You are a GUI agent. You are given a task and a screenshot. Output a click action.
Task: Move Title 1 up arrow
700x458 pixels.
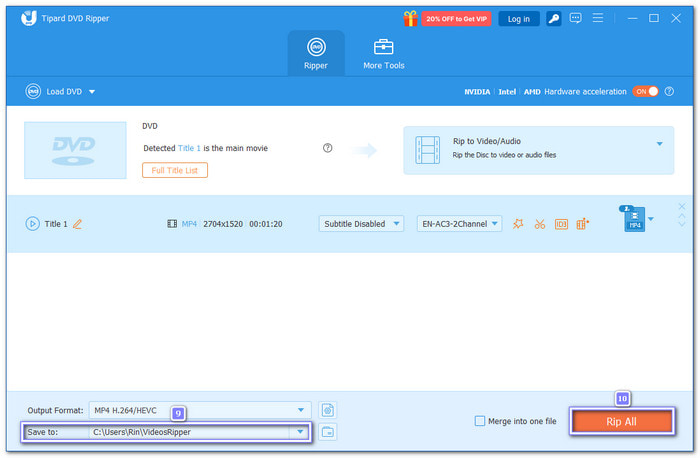coord(682,216)
